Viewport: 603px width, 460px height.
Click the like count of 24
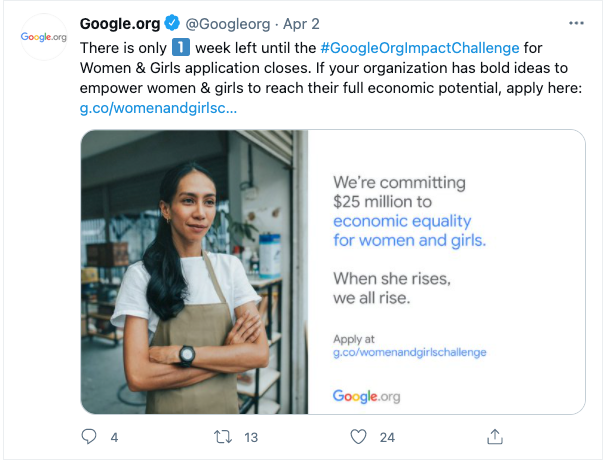click(x=387, y=437)
